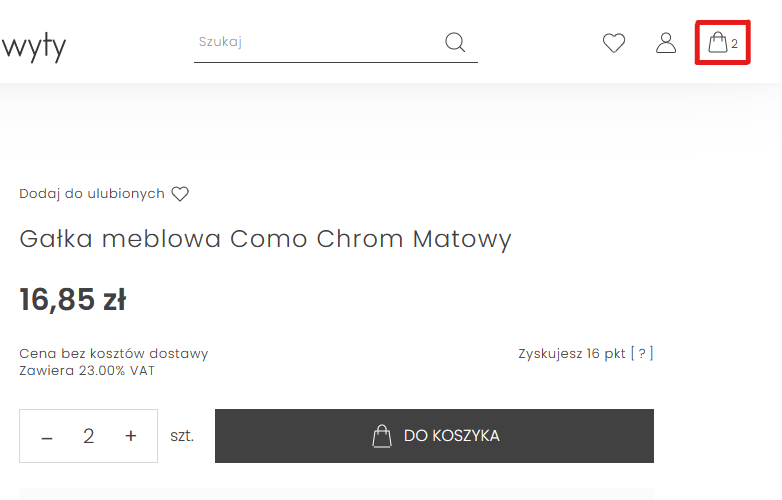The image size is (782, 500).
Task: Open the [ ? ] points help link
Action: 642,353
